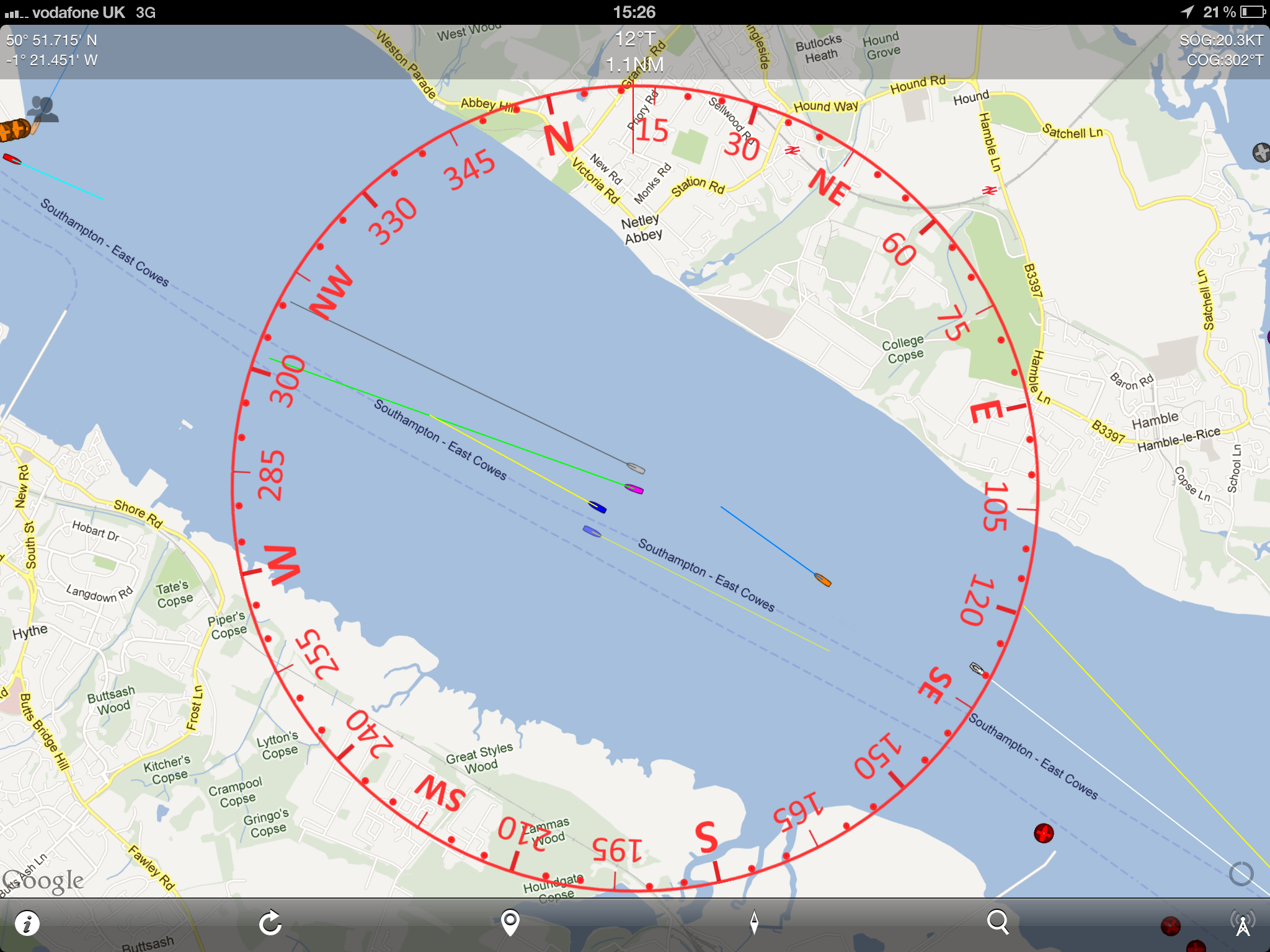Viewport: 1270px width, 952px height.
Task: Tap the compass needle icon
Action: [754, 922]
